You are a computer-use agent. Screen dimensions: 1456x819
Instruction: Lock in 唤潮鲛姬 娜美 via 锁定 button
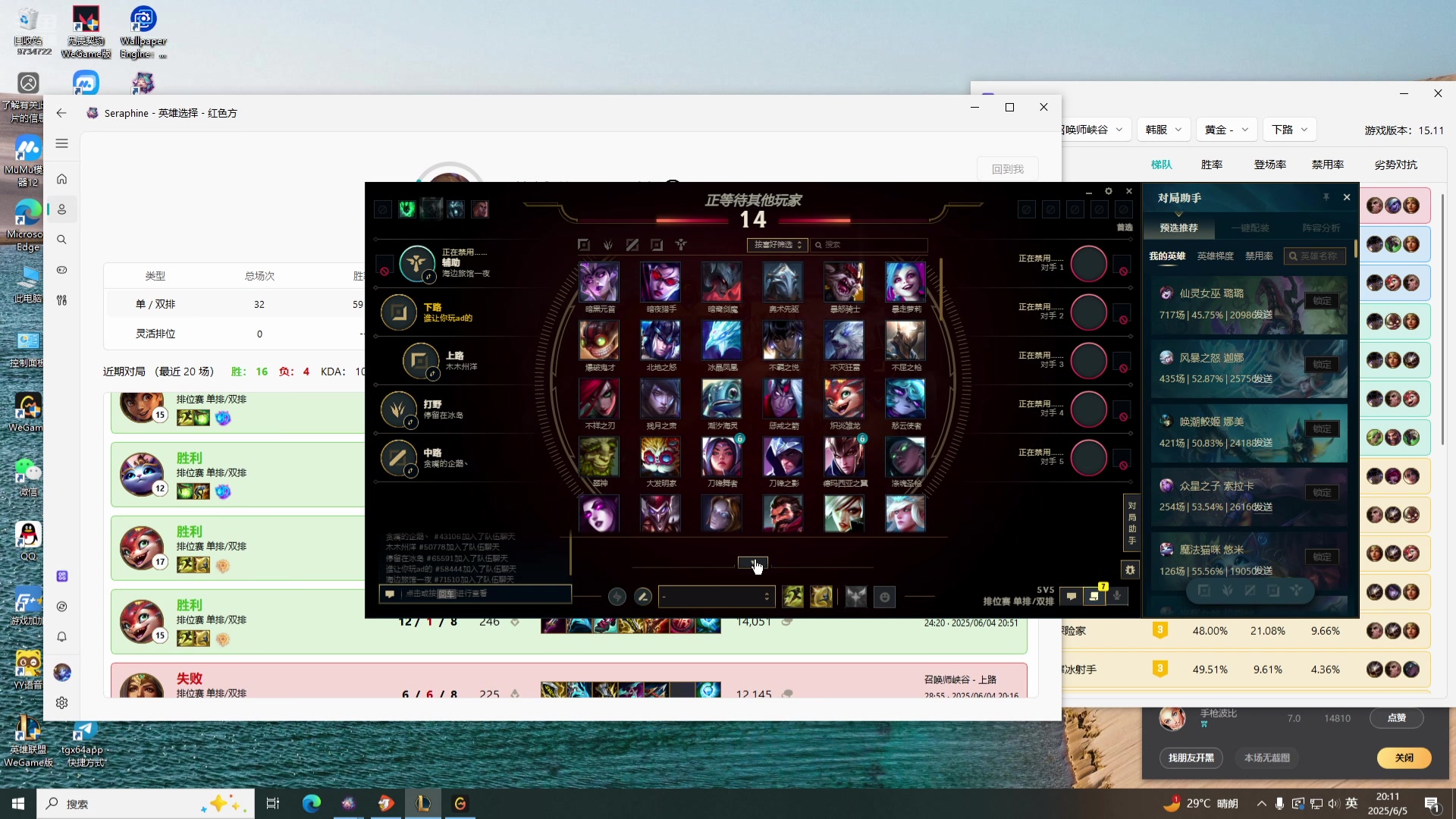click(x=1322, y=429)
